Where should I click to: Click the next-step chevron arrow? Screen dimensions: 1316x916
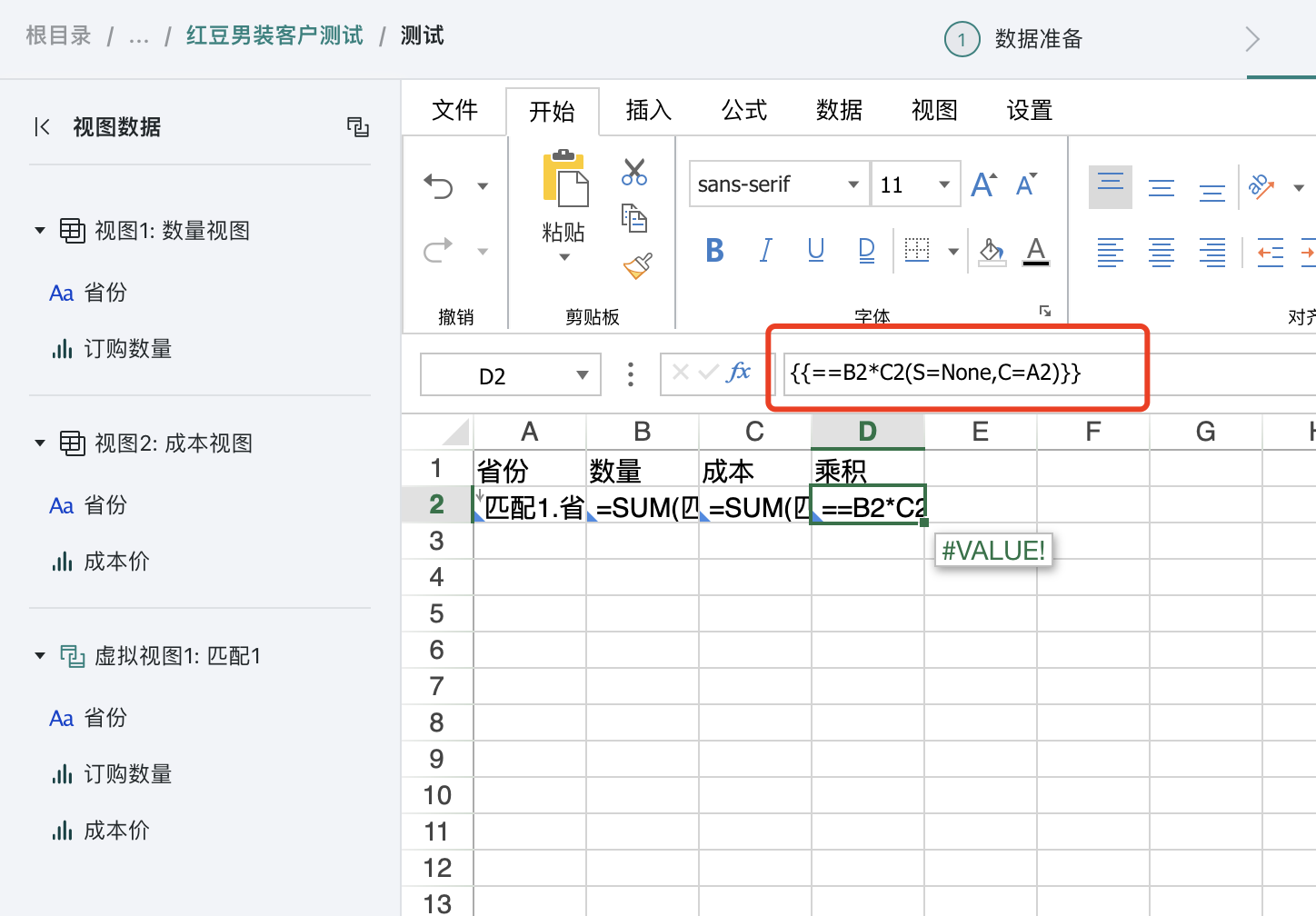tap(1252, 39)
